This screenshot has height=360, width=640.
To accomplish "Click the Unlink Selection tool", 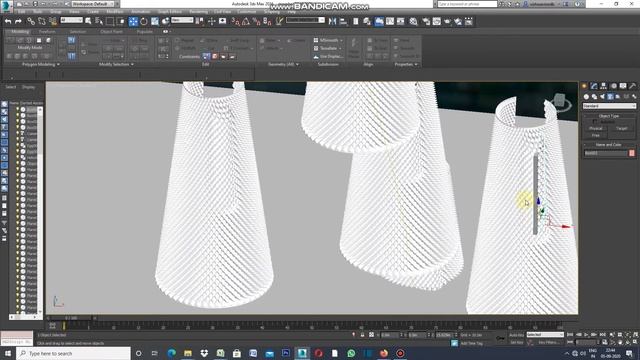I will pos(42,21).
